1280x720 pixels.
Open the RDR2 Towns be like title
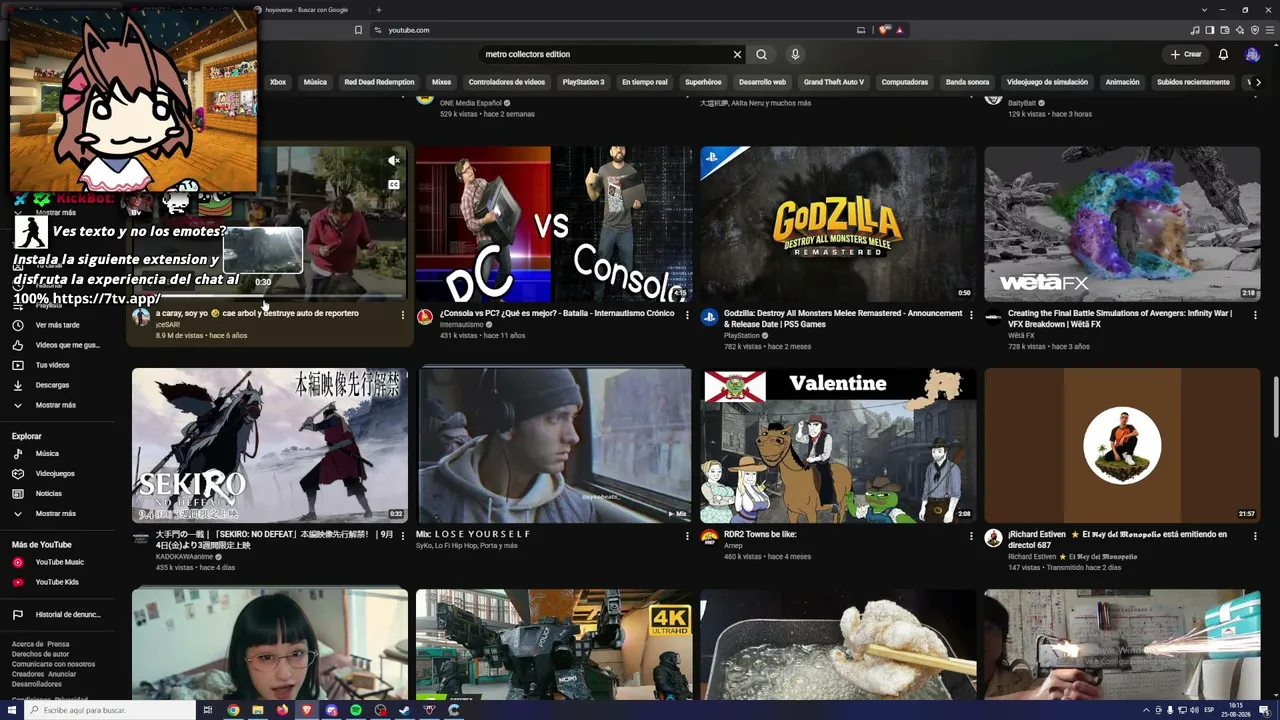coord(760,534)
